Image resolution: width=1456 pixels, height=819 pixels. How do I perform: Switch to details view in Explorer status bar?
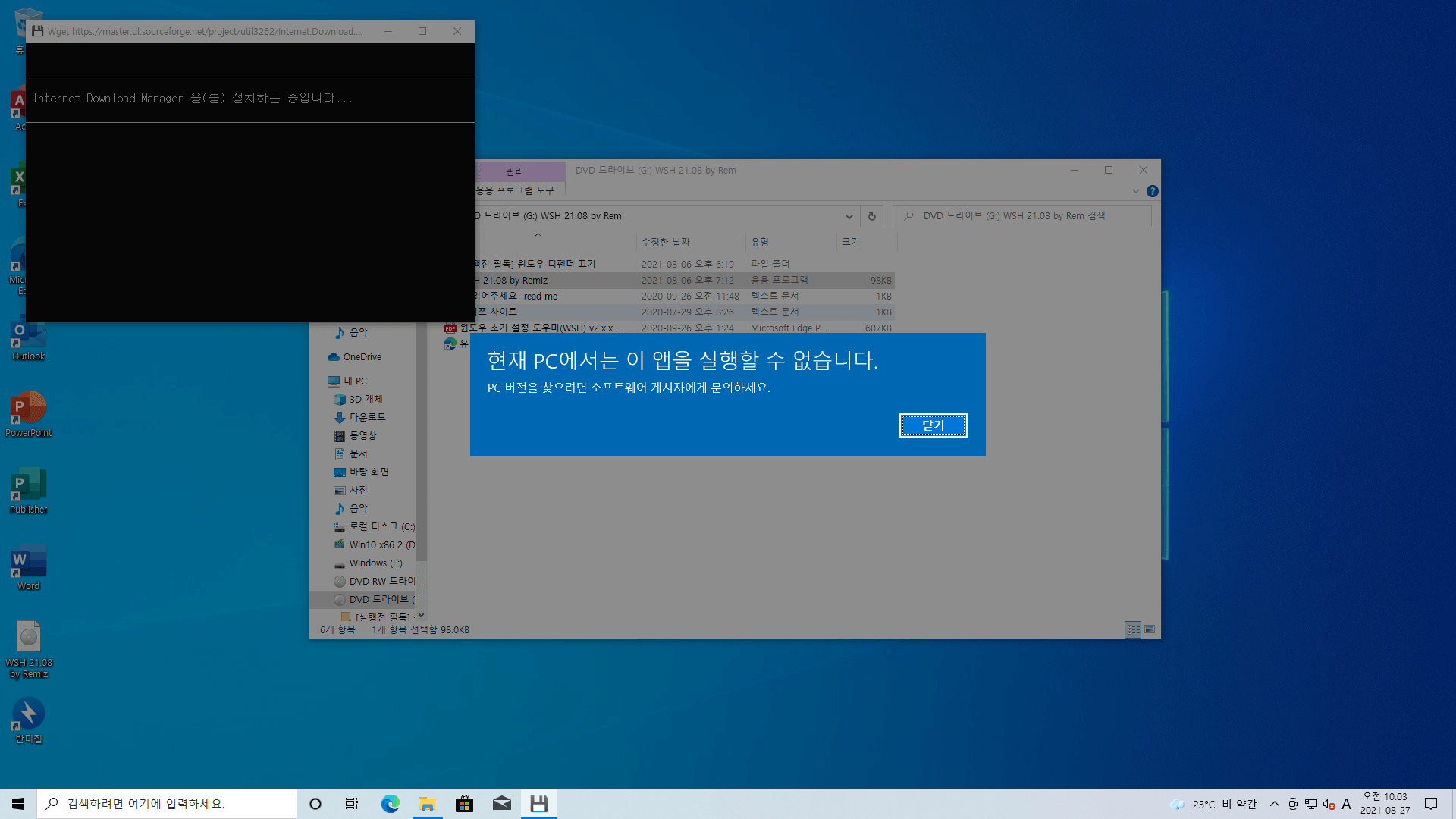tap(1133, 629)
